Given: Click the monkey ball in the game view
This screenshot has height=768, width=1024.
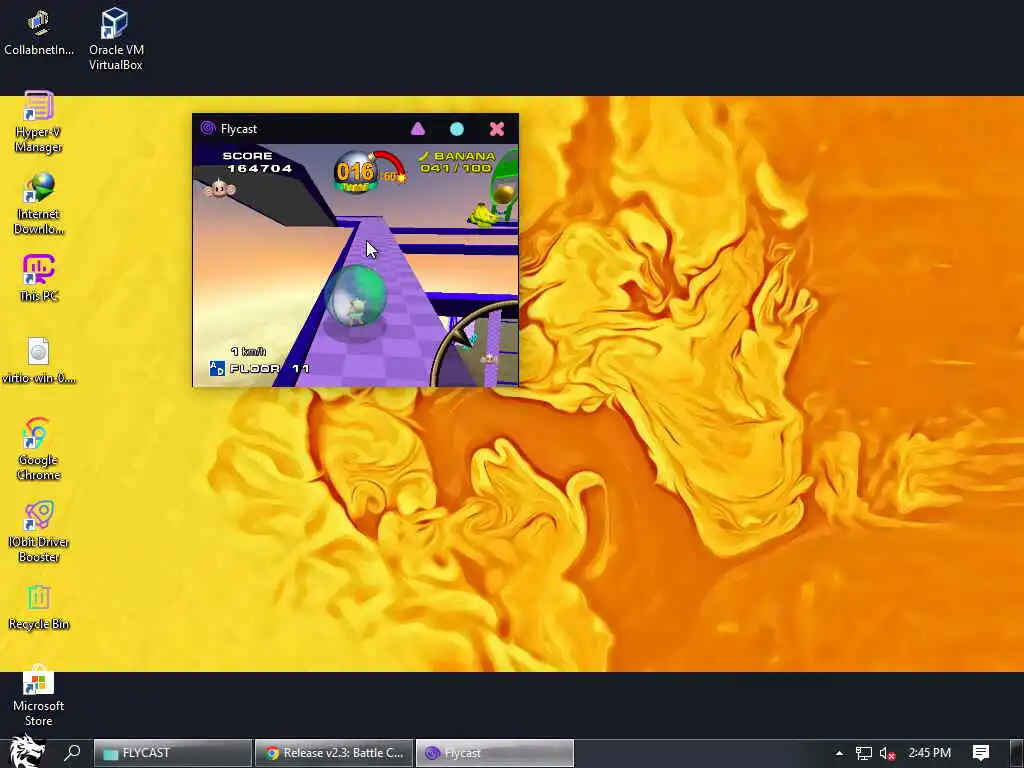Looking at the screenshot, I should click(x=355, y=296).
